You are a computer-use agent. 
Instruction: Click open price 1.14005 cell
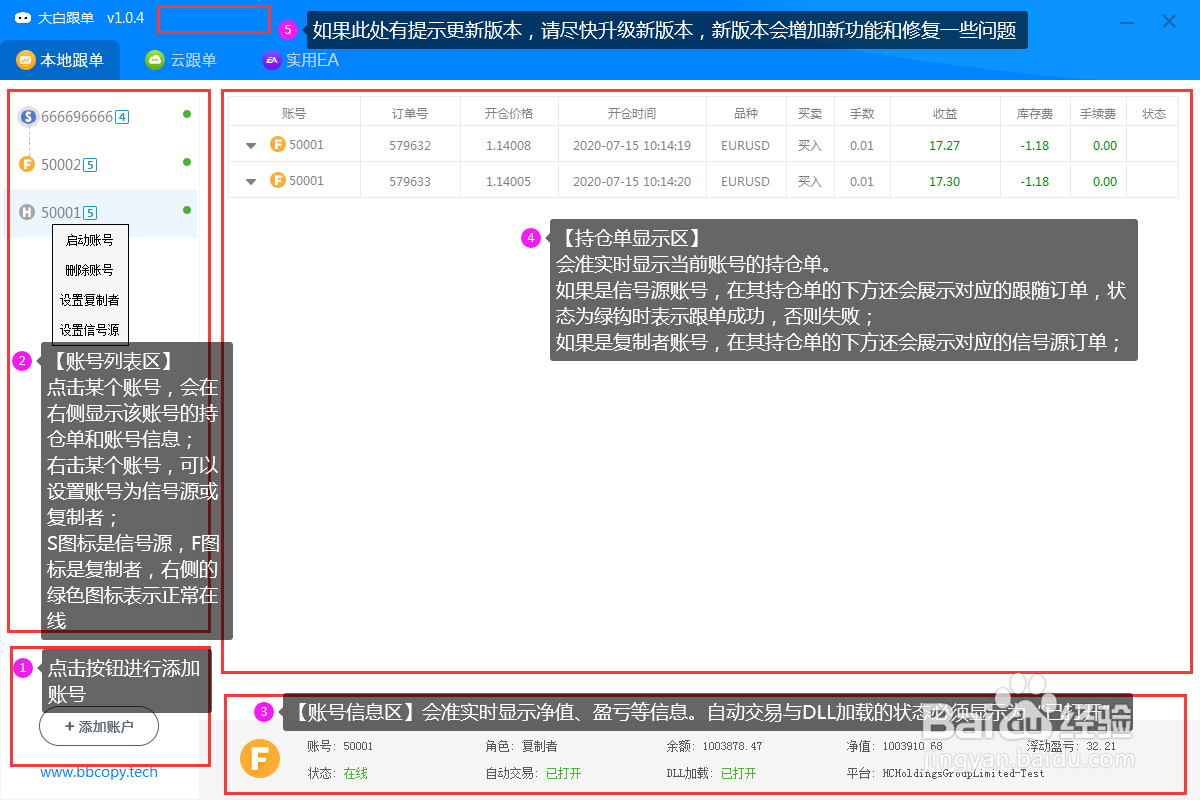[509, 182]
